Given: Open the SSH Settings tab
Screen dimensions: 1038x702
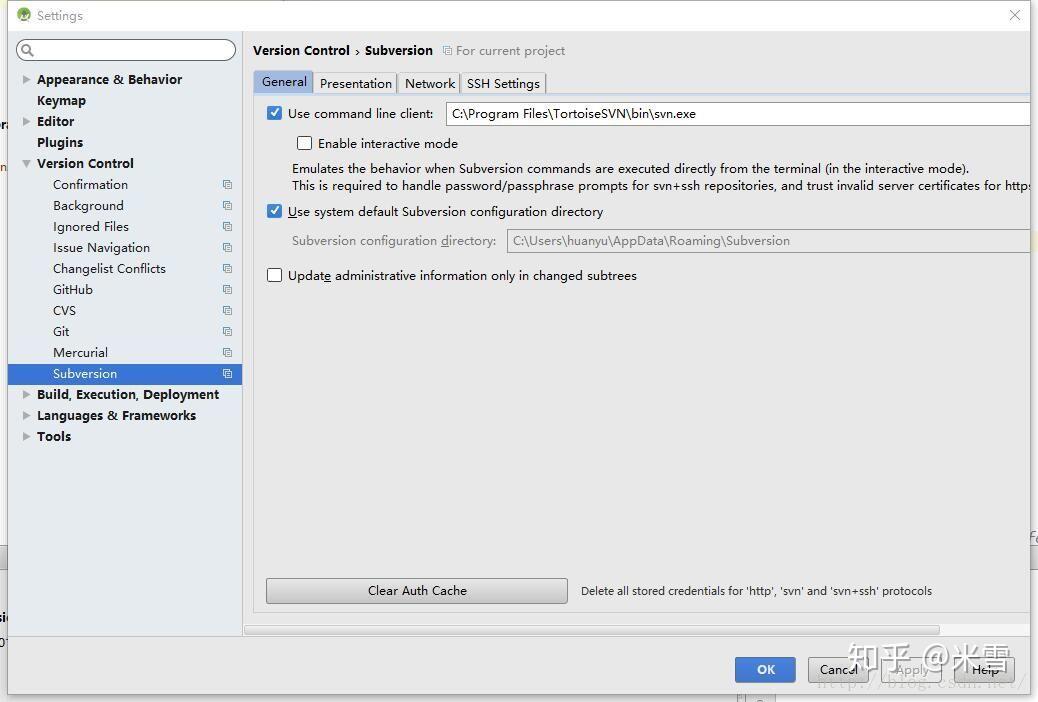Looking at the screenshot, I should pos(503,83).
